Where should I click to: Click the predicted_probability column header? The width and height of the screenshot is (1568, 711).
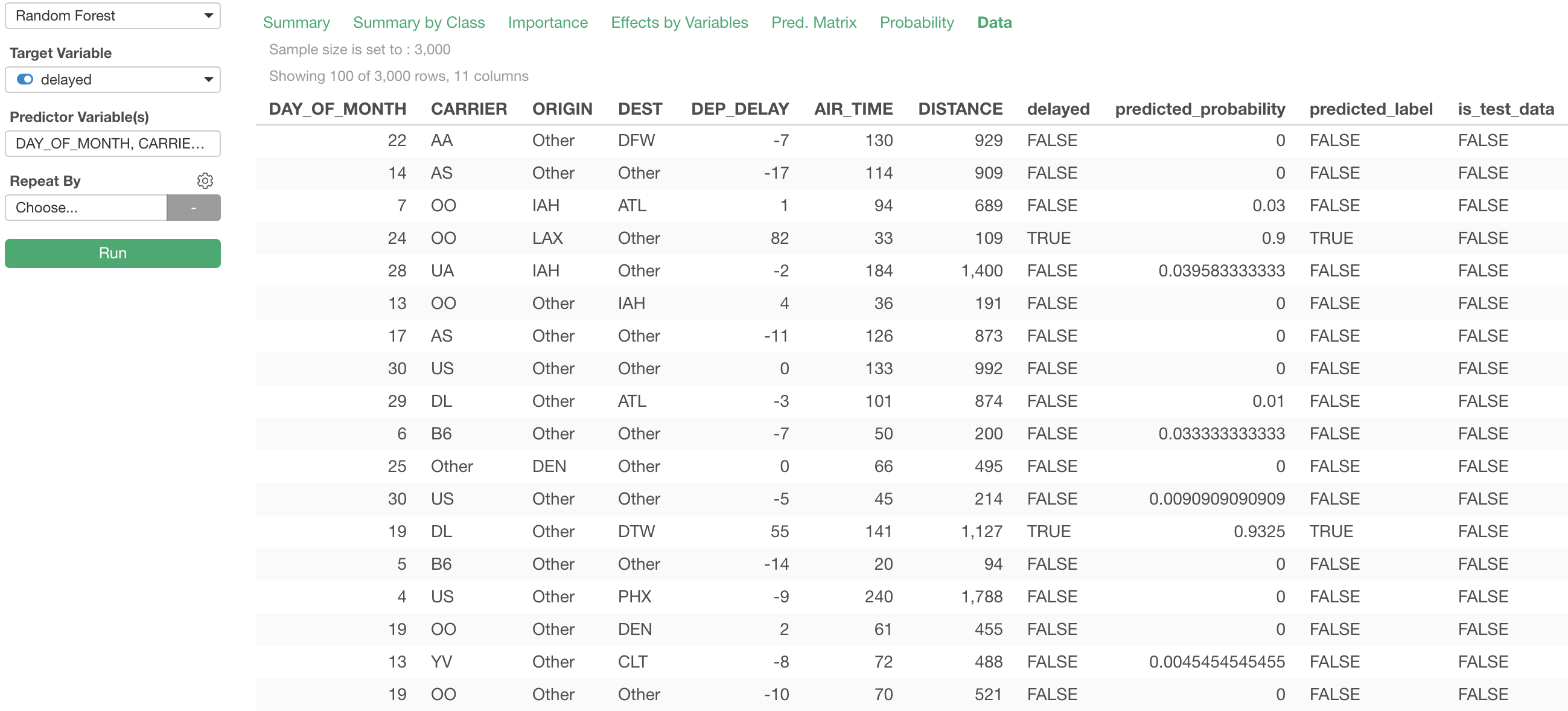pos(1199,109)
